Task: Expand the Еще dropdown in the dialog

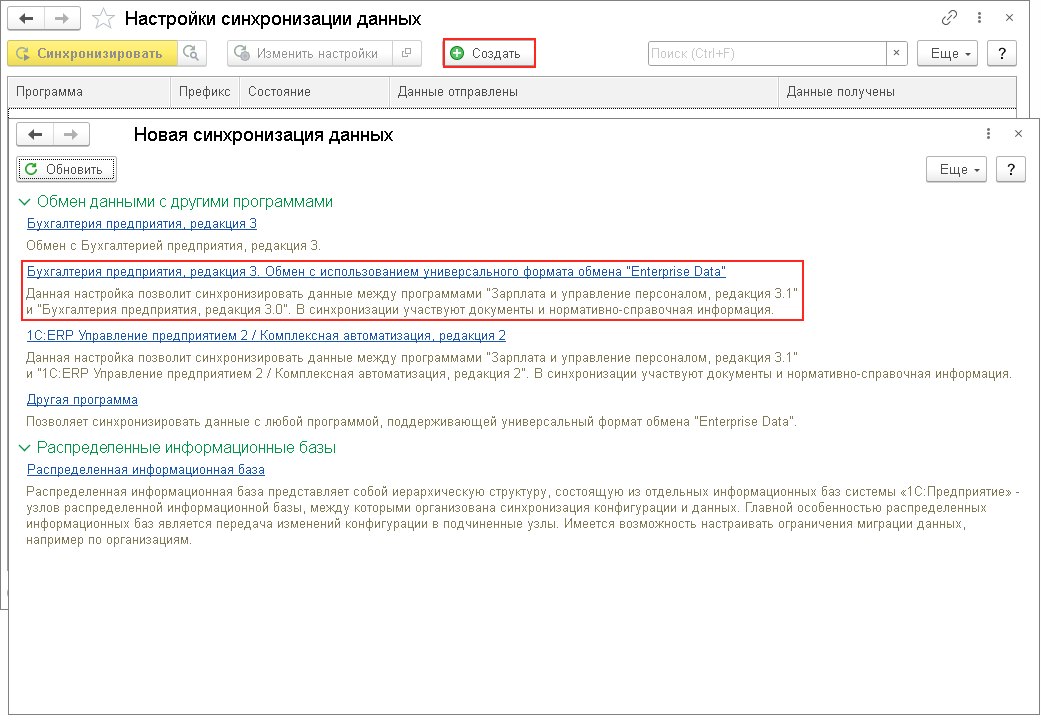Action: pyautogui.click(x=955, y=170)
